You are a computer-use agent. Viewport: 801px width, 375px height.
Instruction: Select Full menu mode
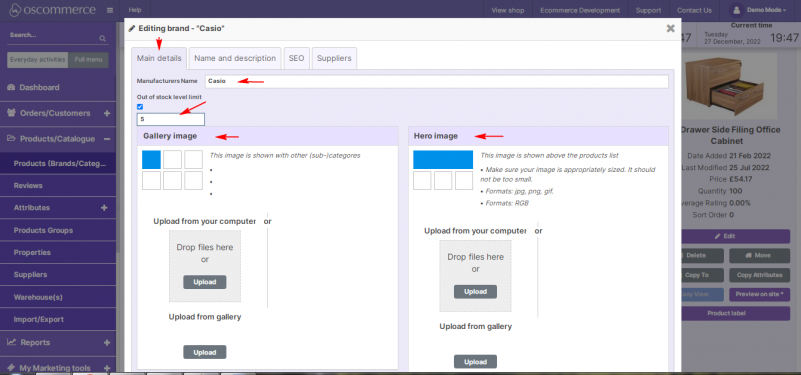point(88,60)
